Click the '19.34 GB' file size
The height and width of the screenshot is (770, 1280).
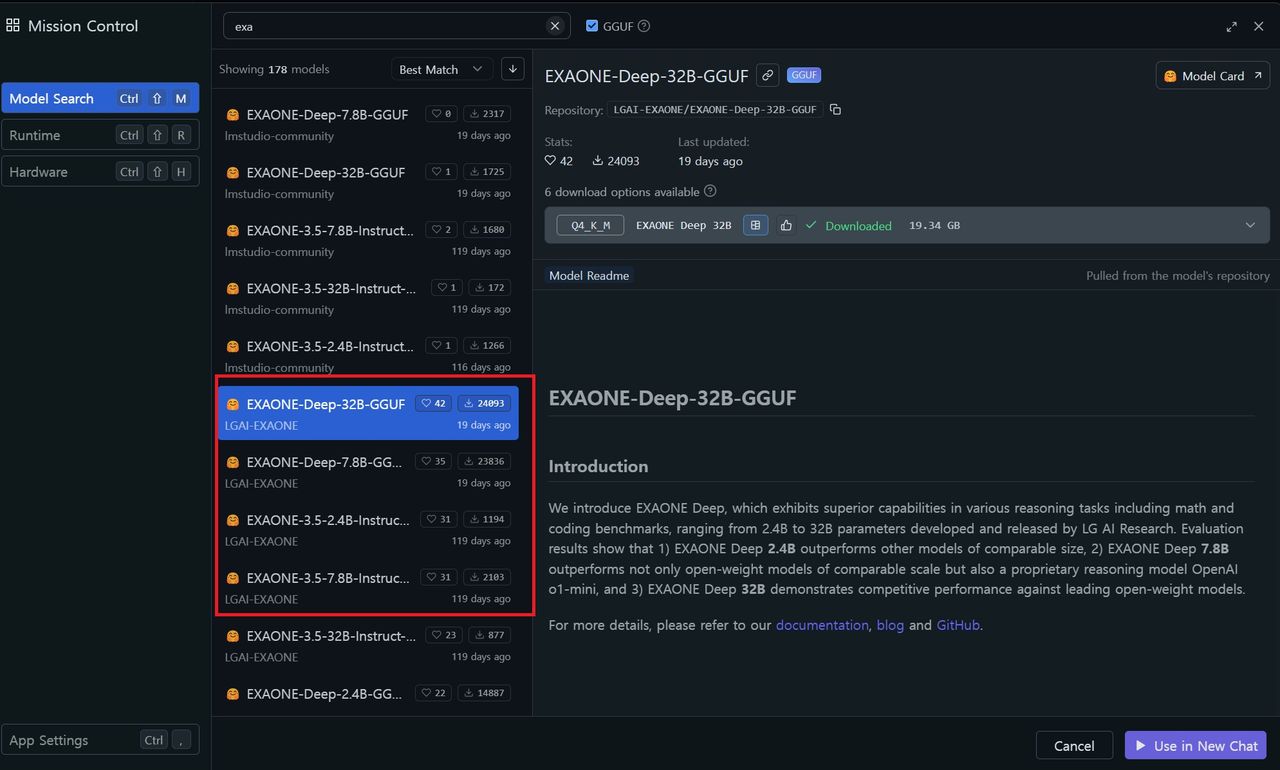click(934, 225)
